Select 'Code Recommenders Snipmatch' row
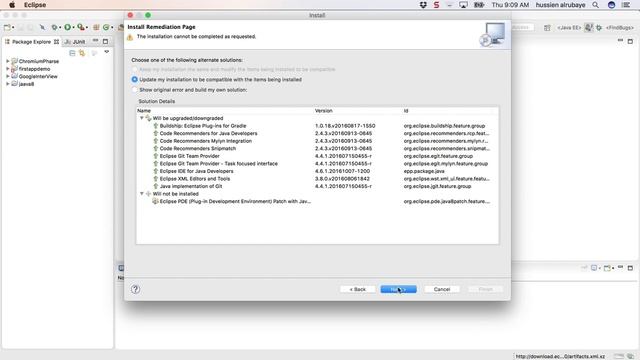Image resolution: width=640 pixels, height=360 pixels. tap(317, 148)
